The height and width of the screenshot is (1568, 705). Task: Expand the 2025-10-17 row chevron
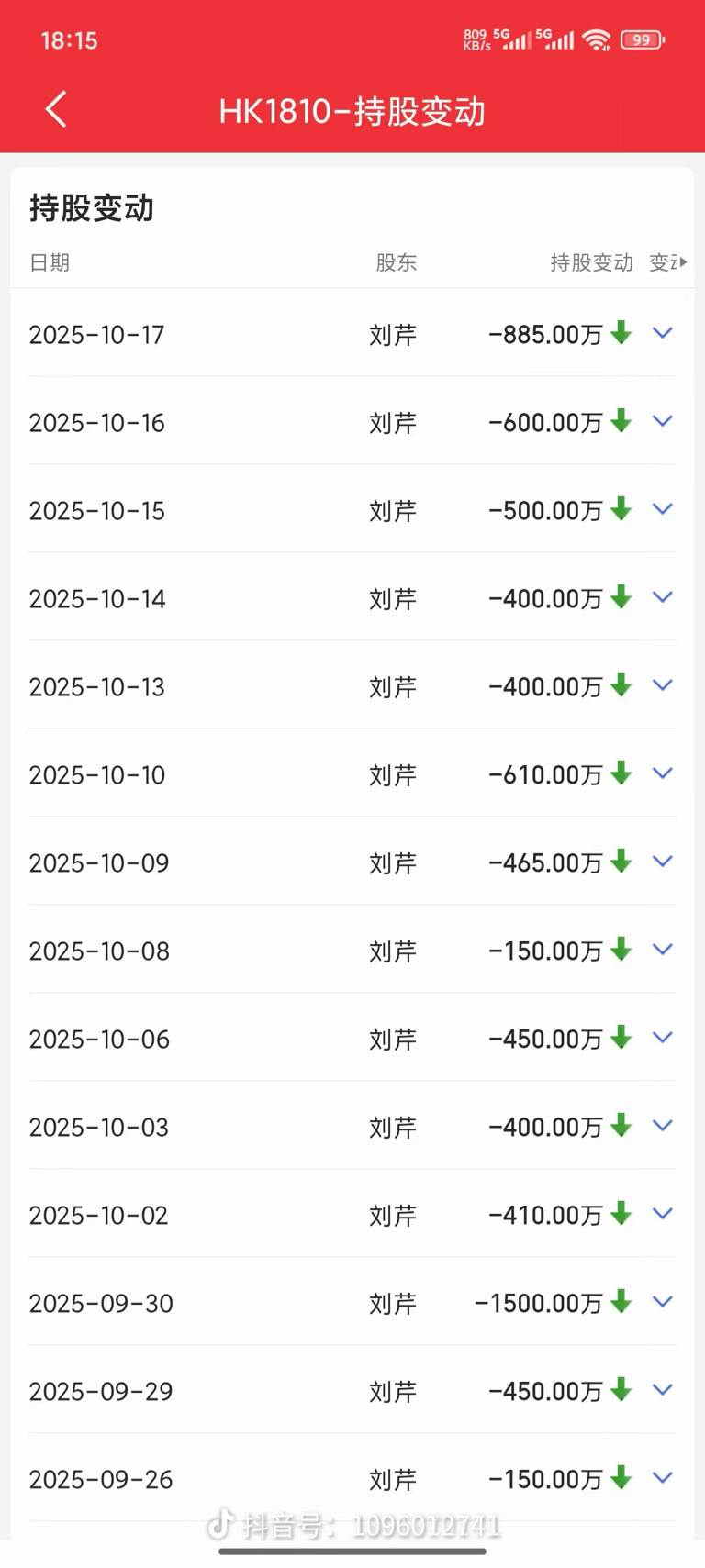point(662,333)
